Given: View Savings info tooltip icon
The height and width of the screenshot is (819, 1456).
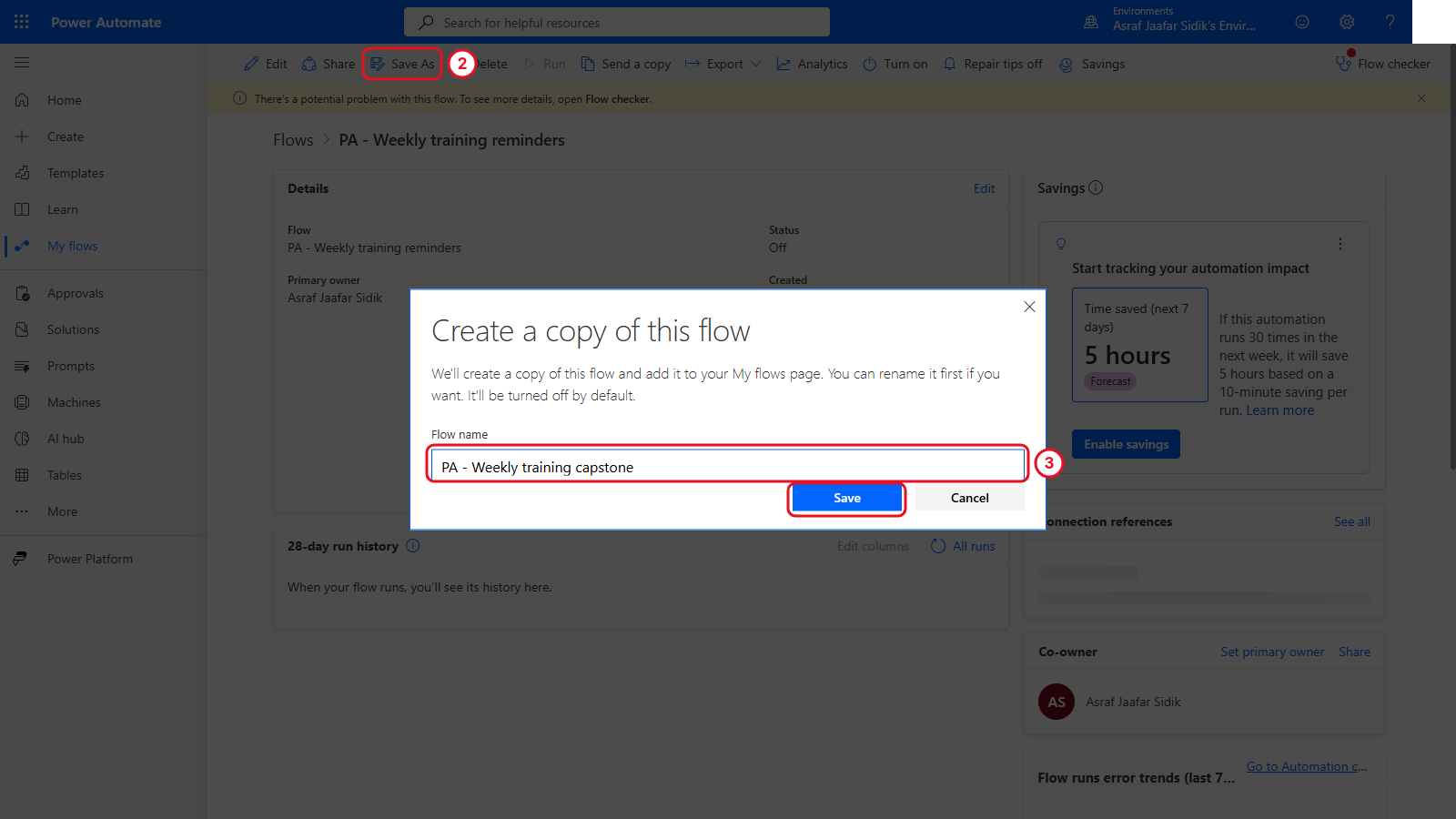Looking at the screenshot, I should 1096,187.
